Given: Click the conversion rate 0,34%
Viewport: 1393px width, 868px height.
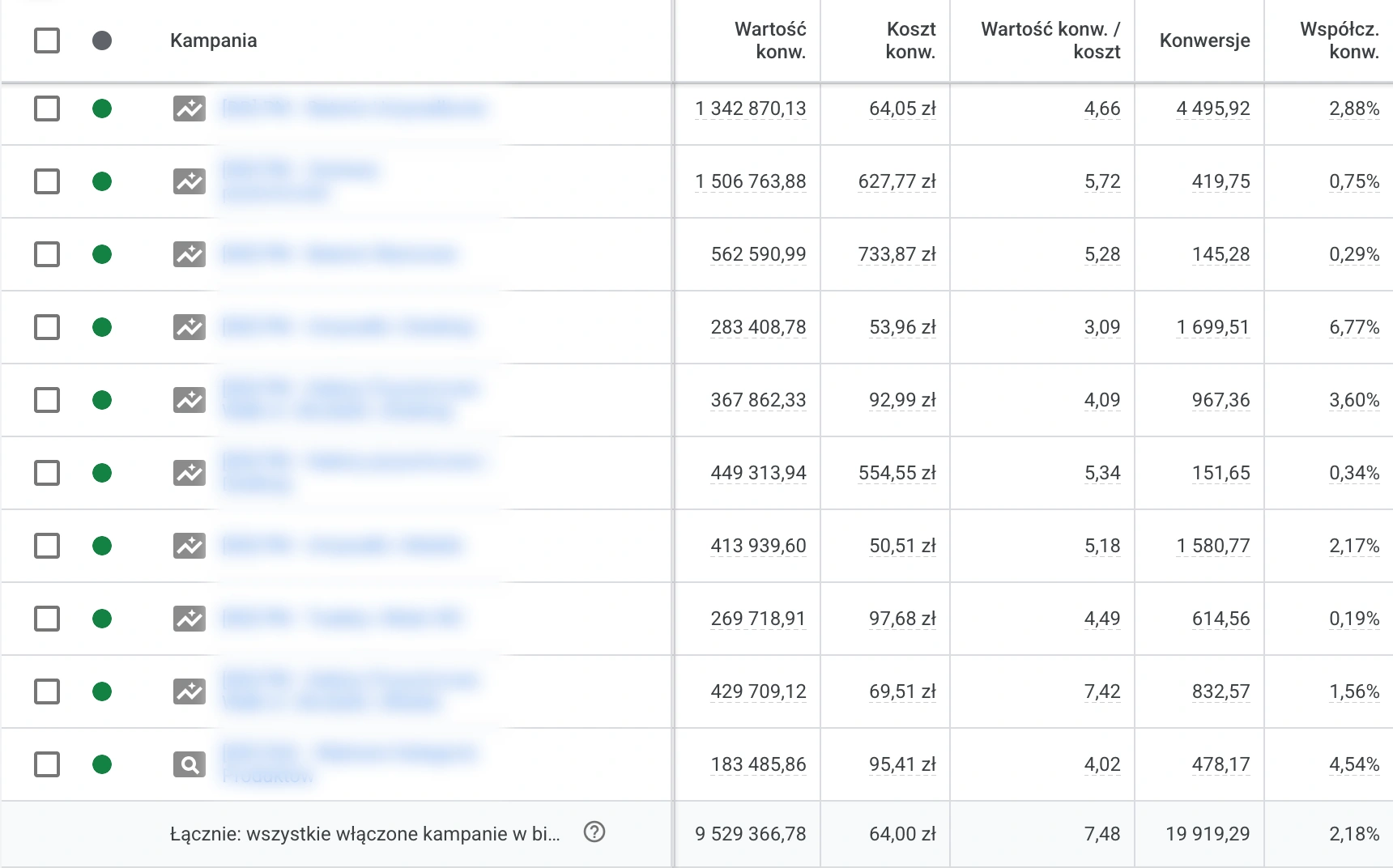Looking at the screenshot, I should (1354, 473).
